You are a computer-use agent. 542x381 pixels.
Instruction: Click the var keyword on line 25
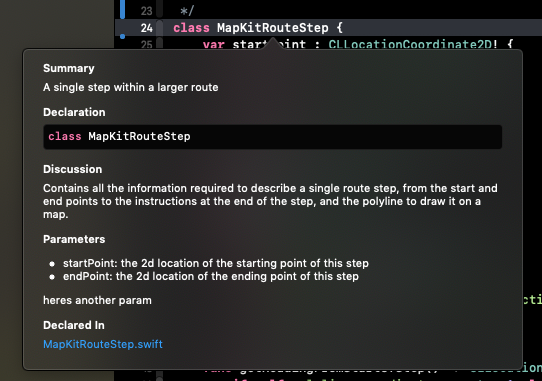[214, 45]
